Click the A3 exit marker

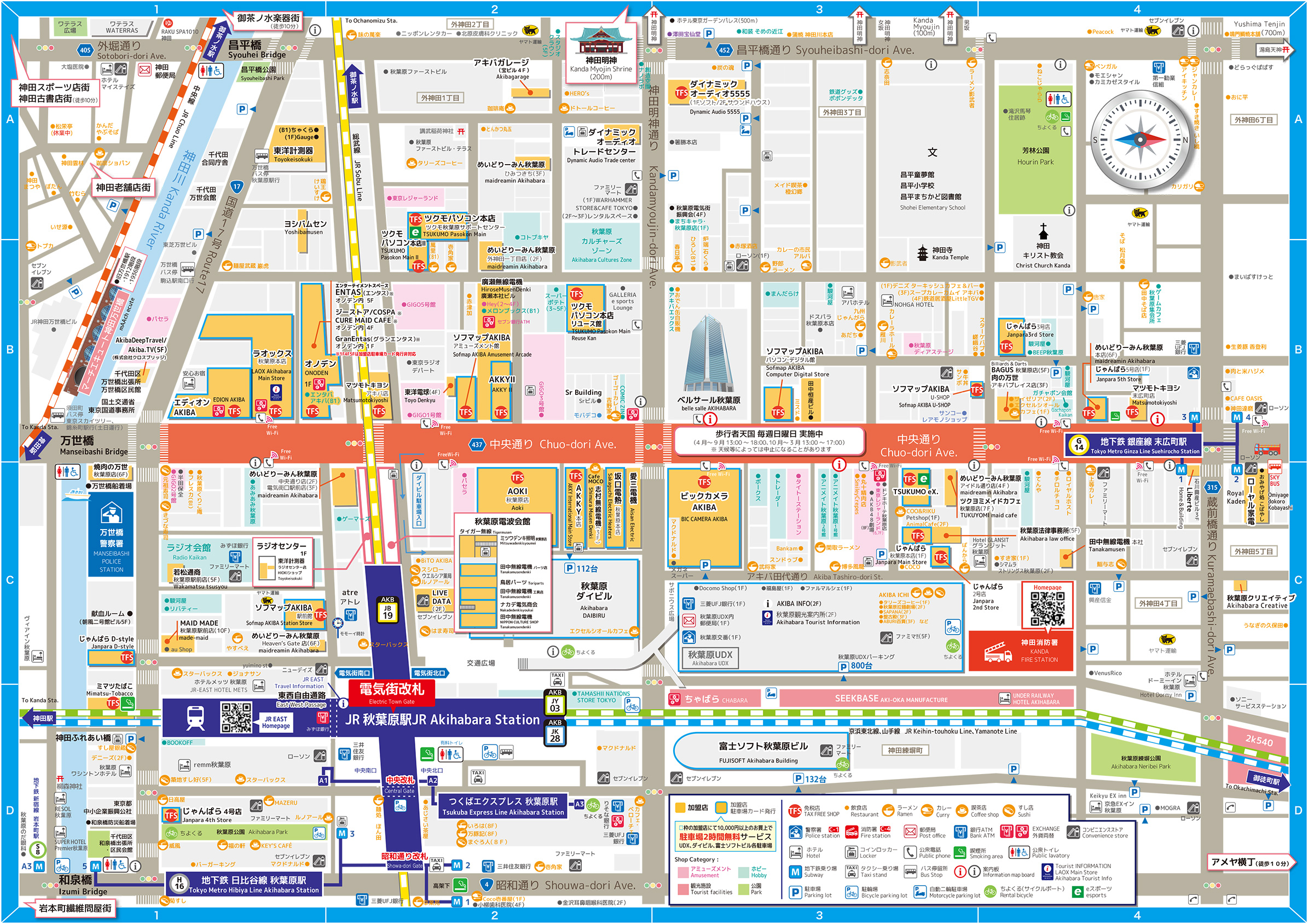click(x=579, y=804)
